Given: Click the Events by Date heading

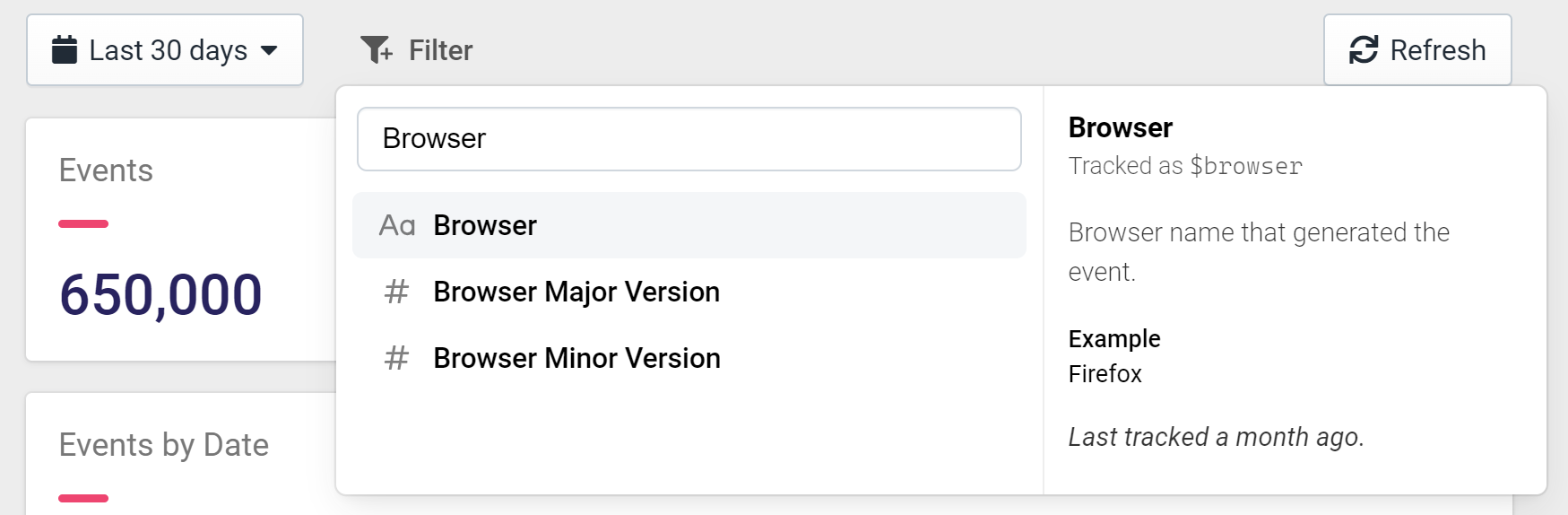Looking at the screenshot, I should click(x=164, y=445).
